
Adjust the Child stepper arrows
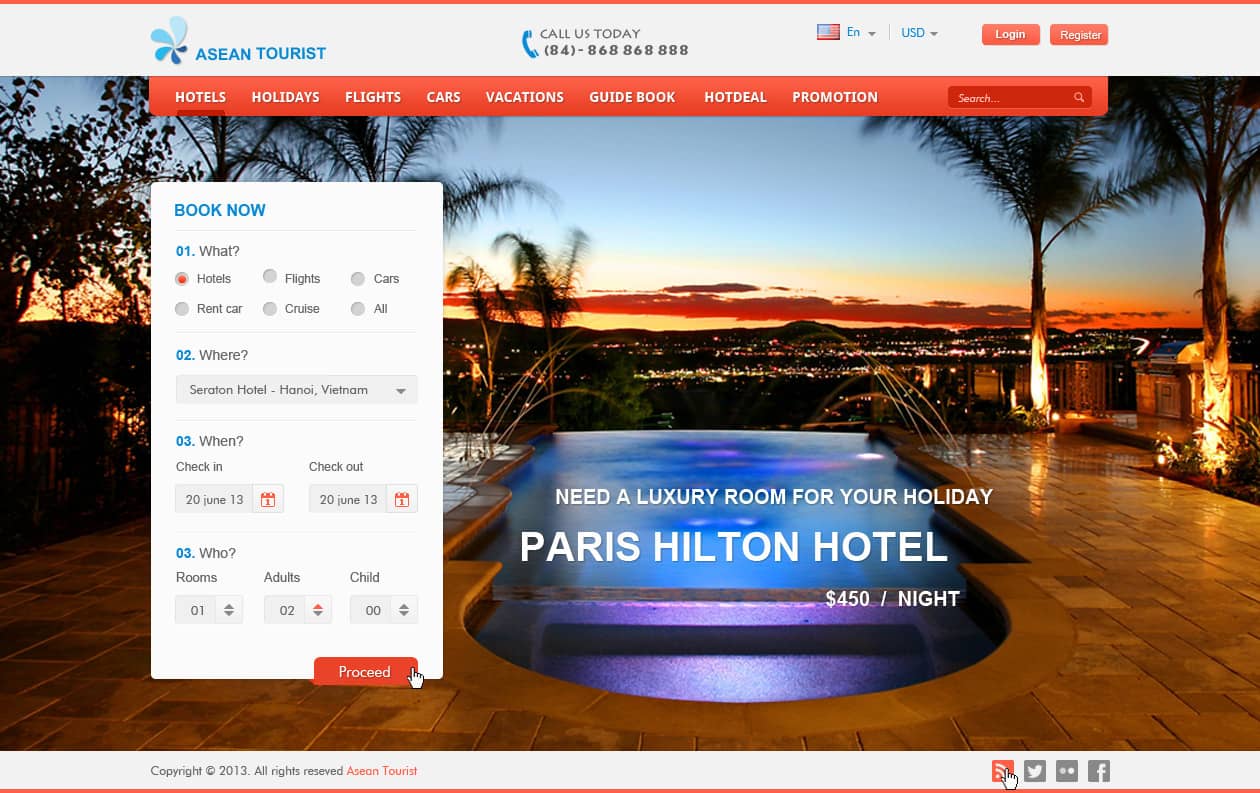pos(403,610)
